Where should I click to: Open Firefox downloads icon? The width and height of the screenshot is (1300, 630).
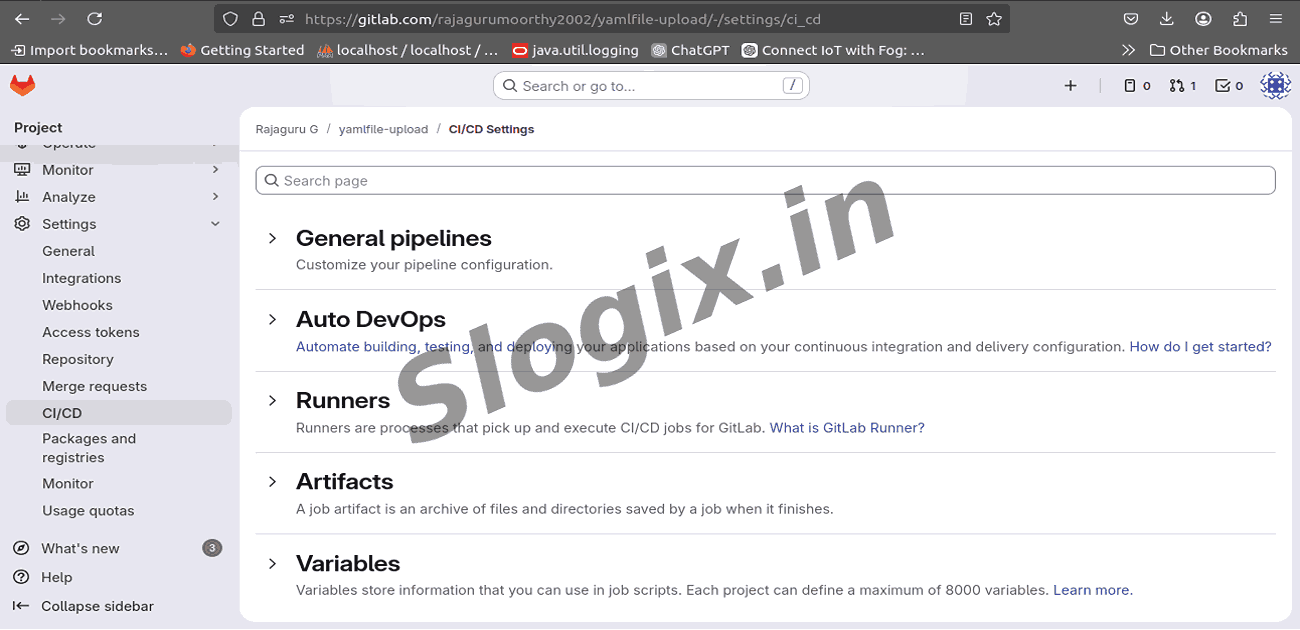click(x=1167, y=19)
